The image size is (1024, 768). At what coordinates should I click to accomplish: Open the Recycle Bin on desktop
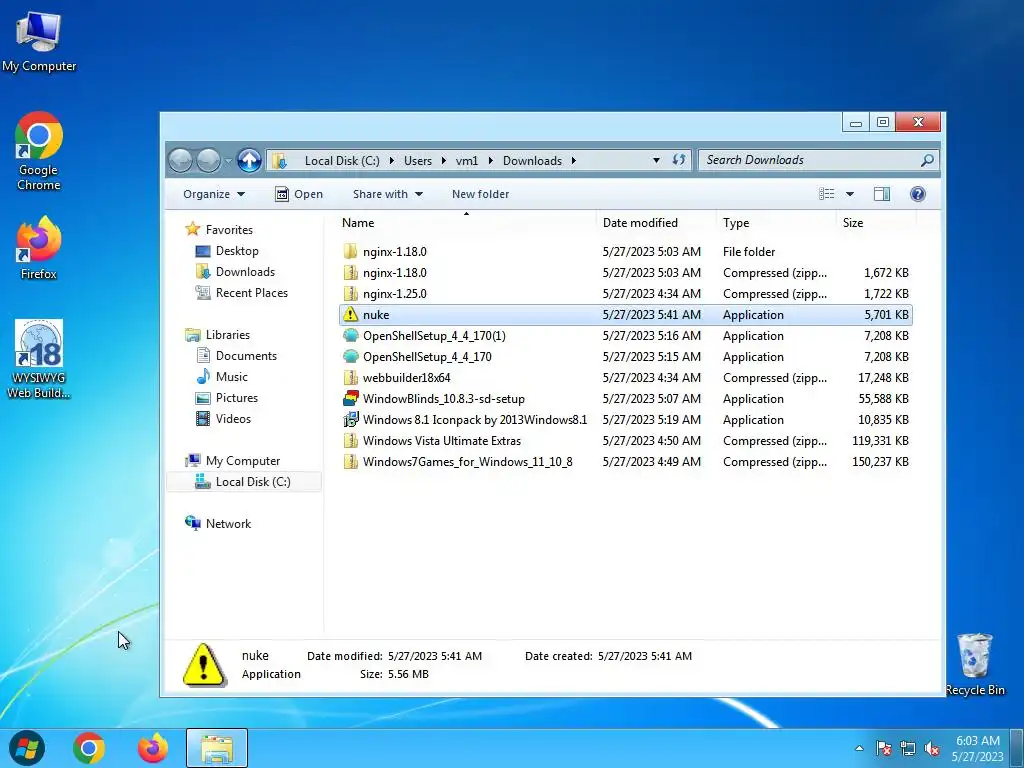(975, 664)
